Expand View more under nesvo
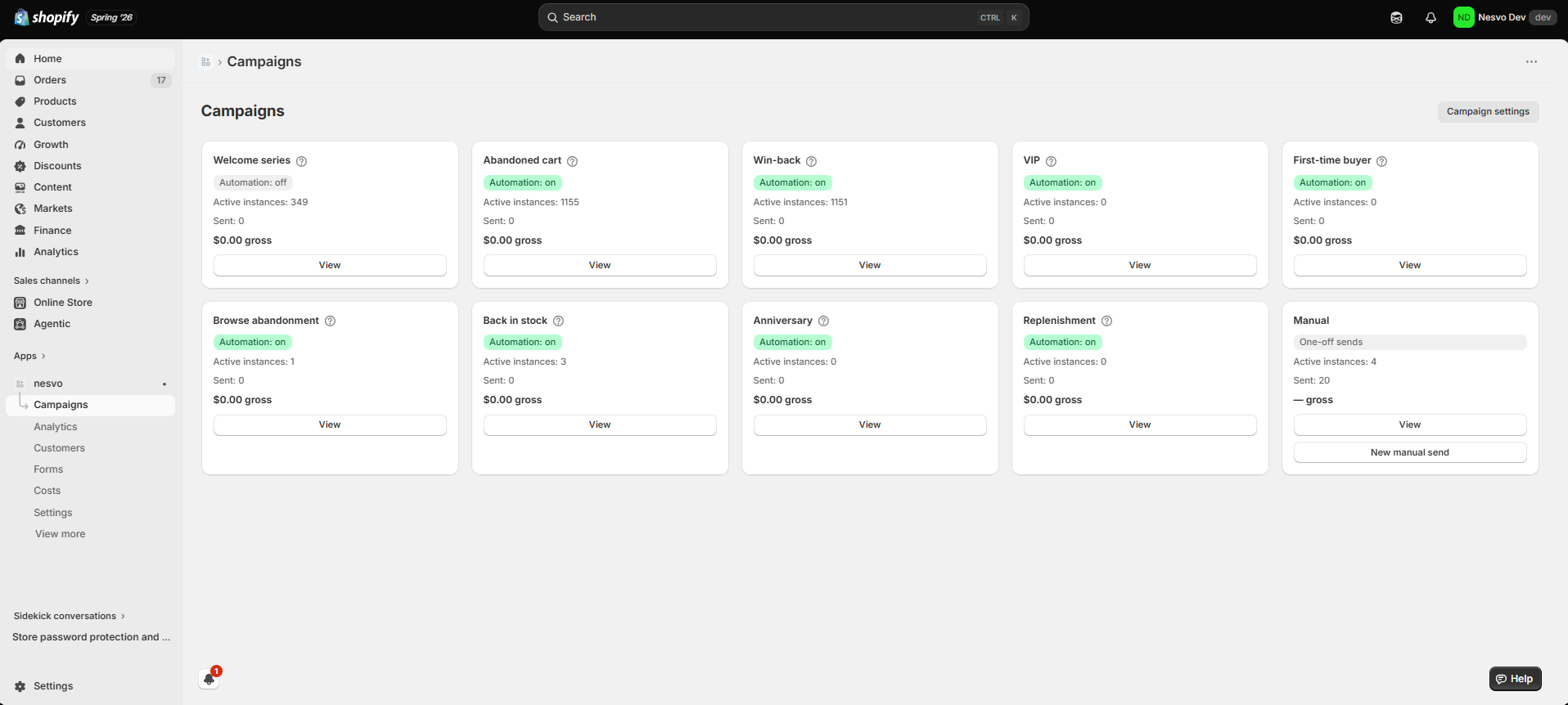Viewport: 1568px width, 705px height. tap(60, 534)
